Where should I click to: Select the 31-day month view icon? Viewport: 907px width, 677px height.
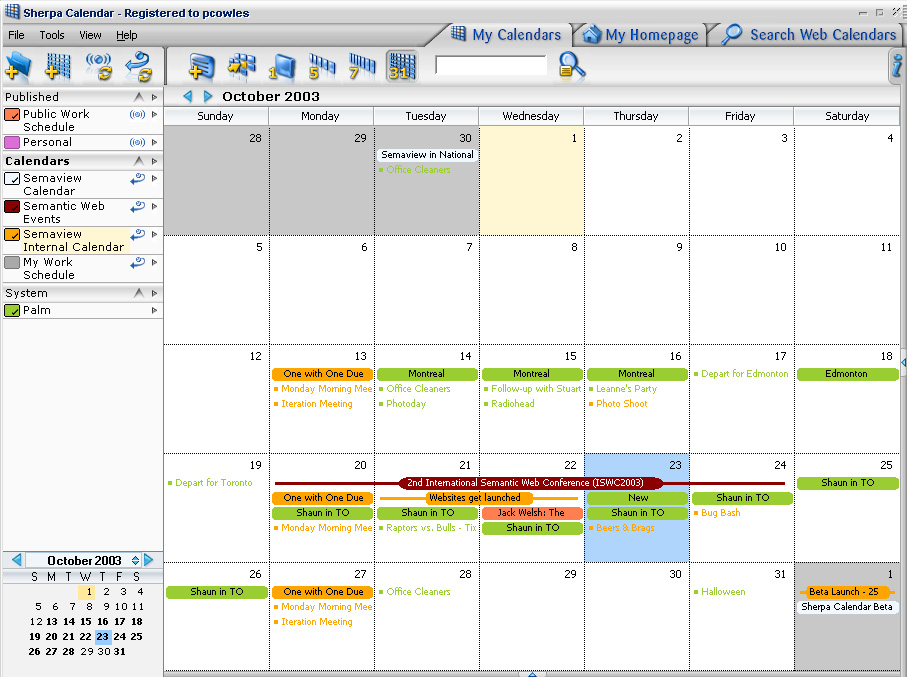pyautogui.click(x=401, y=66)
